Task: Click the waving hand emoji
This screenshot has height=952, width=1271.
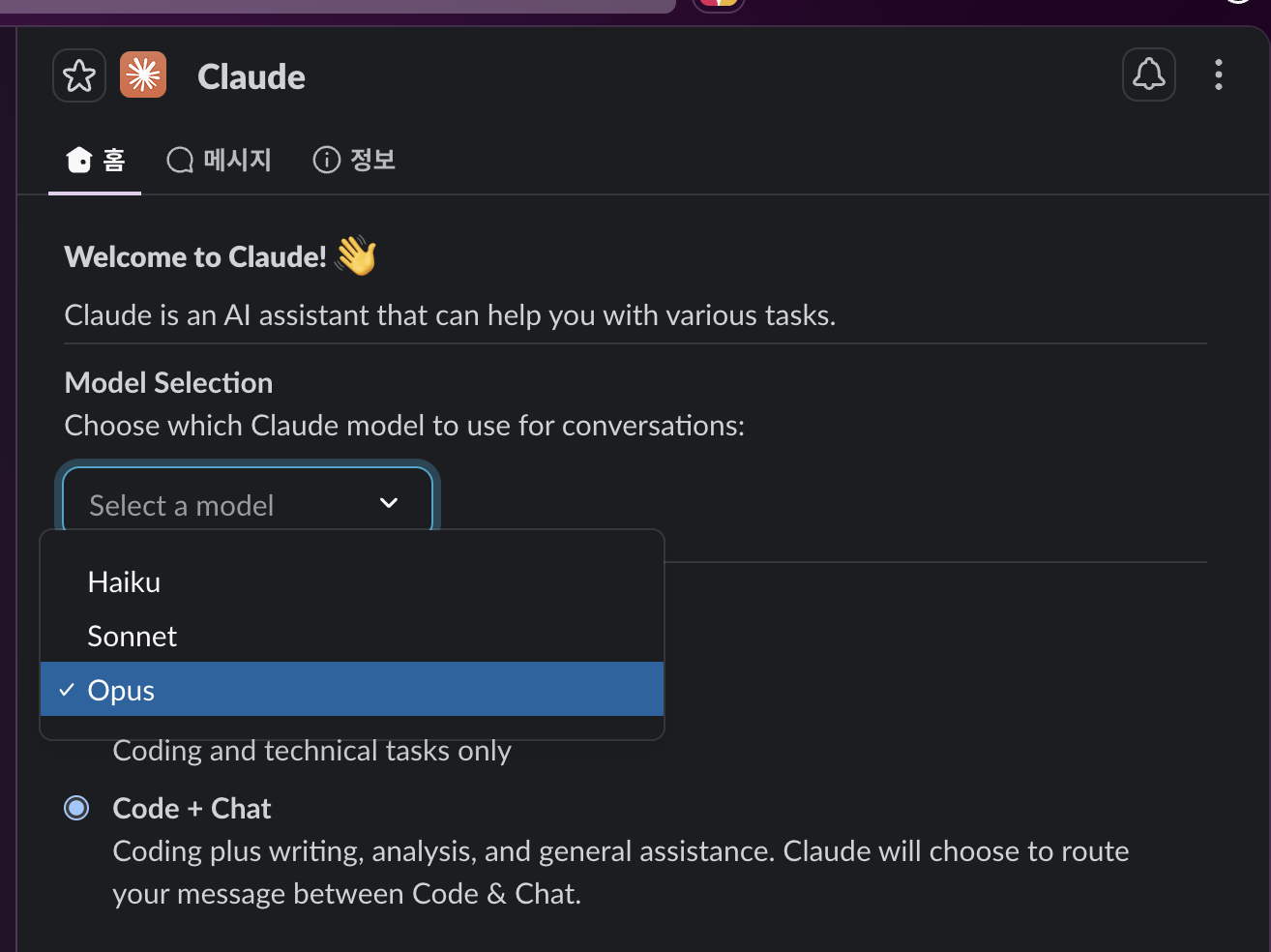Action: pyautogui.click(x=355, y=255)
